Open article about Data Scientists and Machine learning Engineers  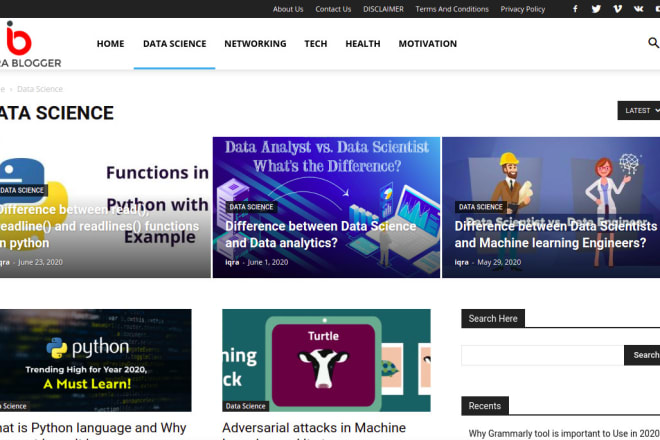556,234
